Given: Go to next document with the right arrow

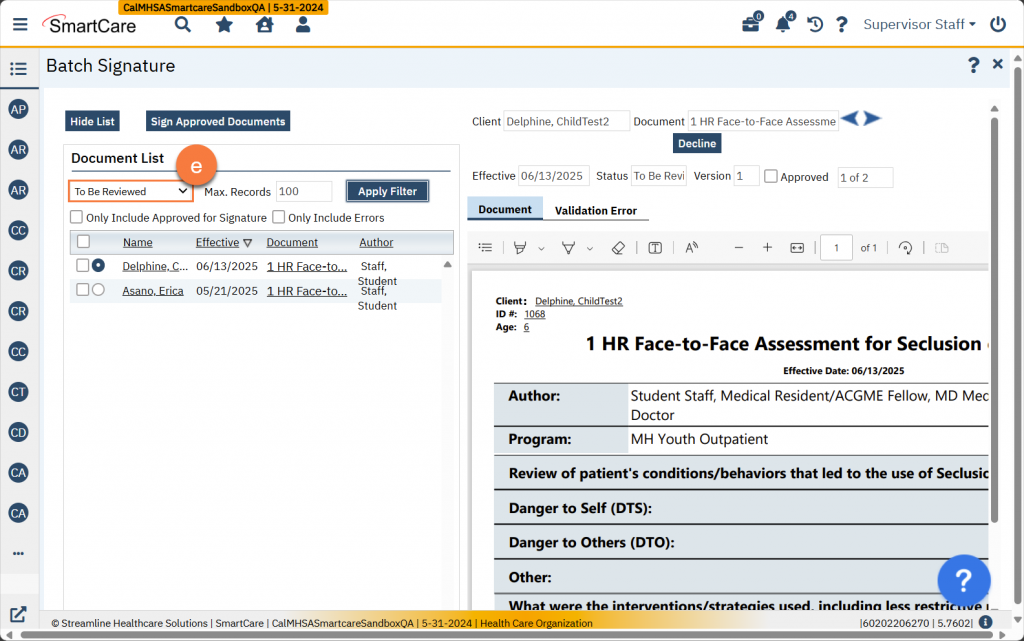Looking at the screenshot, I should (872, 119).
